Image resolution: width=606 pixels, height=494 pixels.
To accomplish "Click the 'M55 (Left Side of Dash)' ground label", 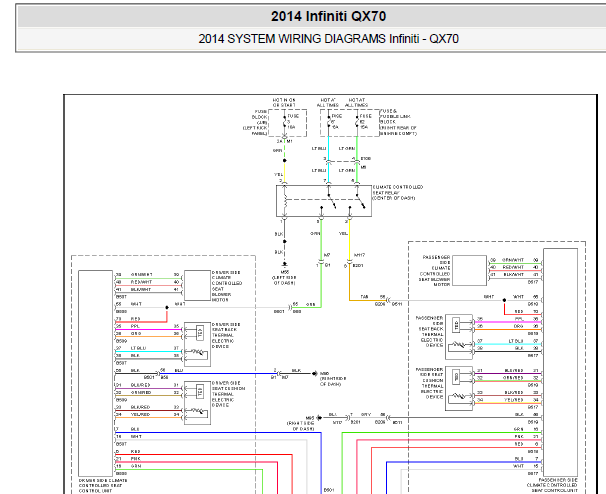I will coord(284,278).
